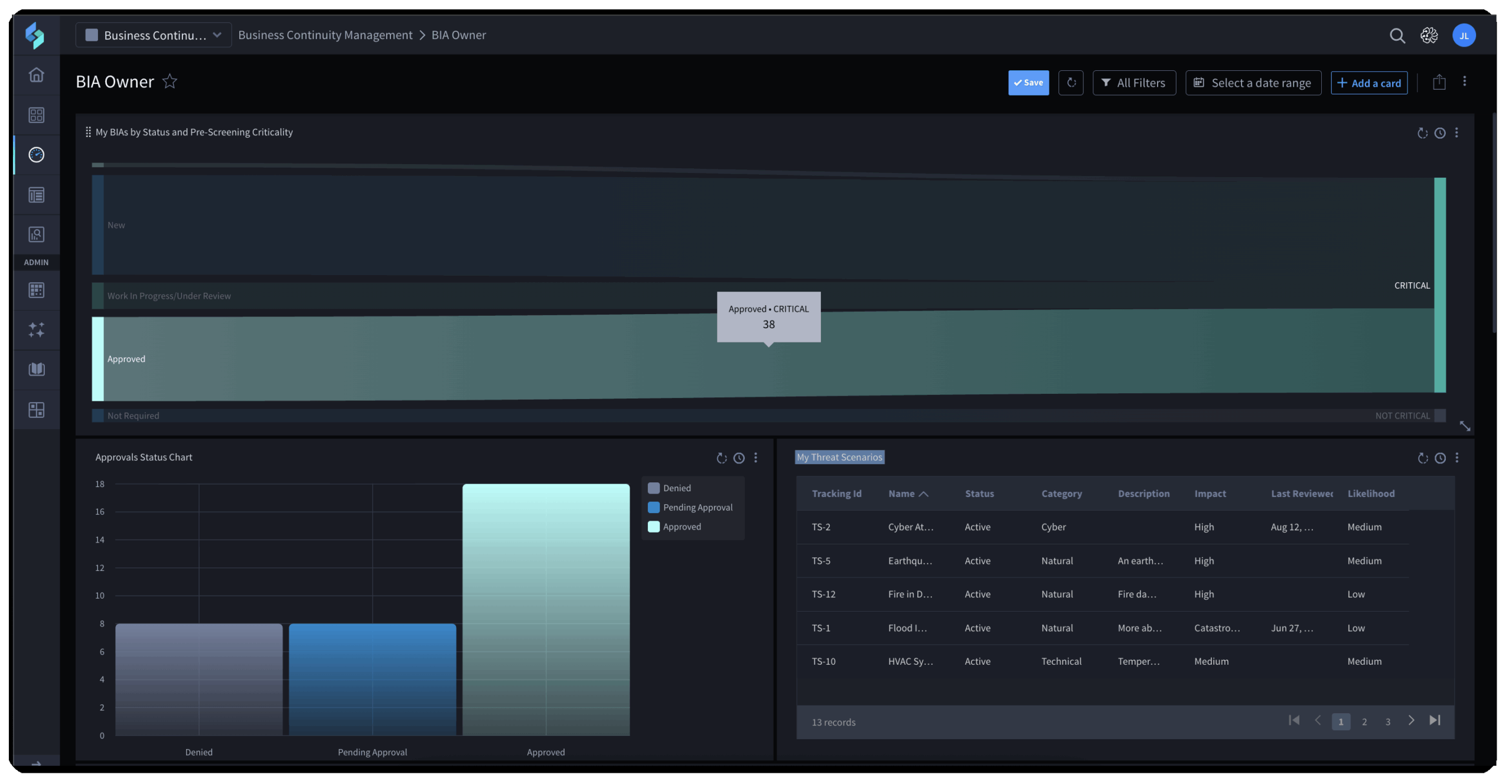The image size is (1512, 784).
Task: Click the Home icon in sidebar
Action: 36,75
